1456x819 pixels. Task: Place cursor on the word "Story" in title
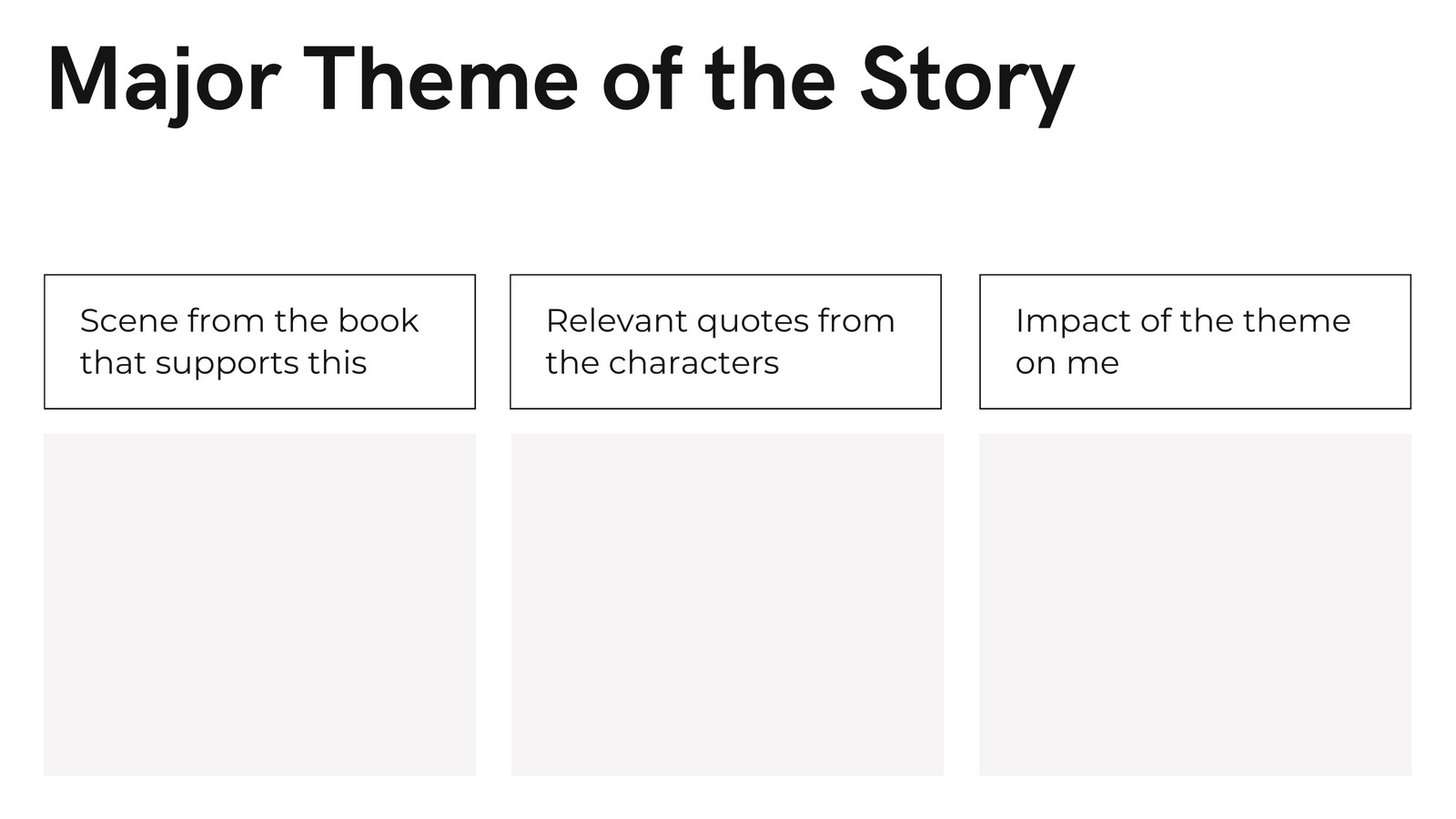(x=967, y=84)
